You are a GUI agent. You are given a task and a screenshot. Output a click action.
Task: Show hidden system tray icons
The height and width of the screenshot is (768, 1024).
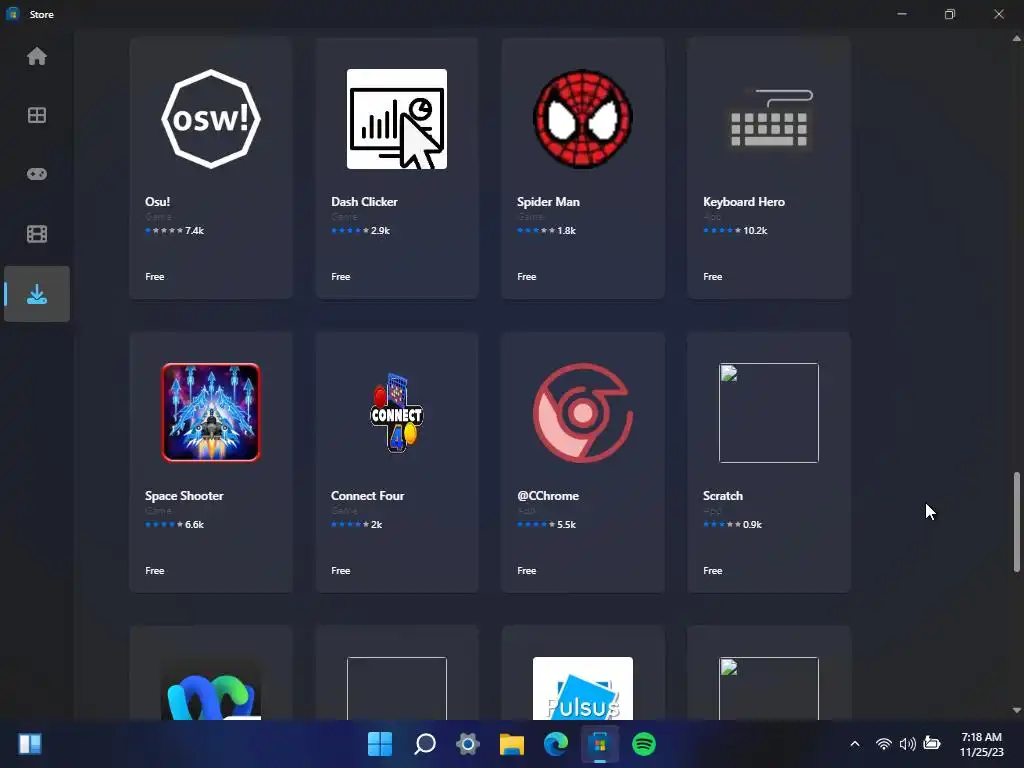coord(855,744)
